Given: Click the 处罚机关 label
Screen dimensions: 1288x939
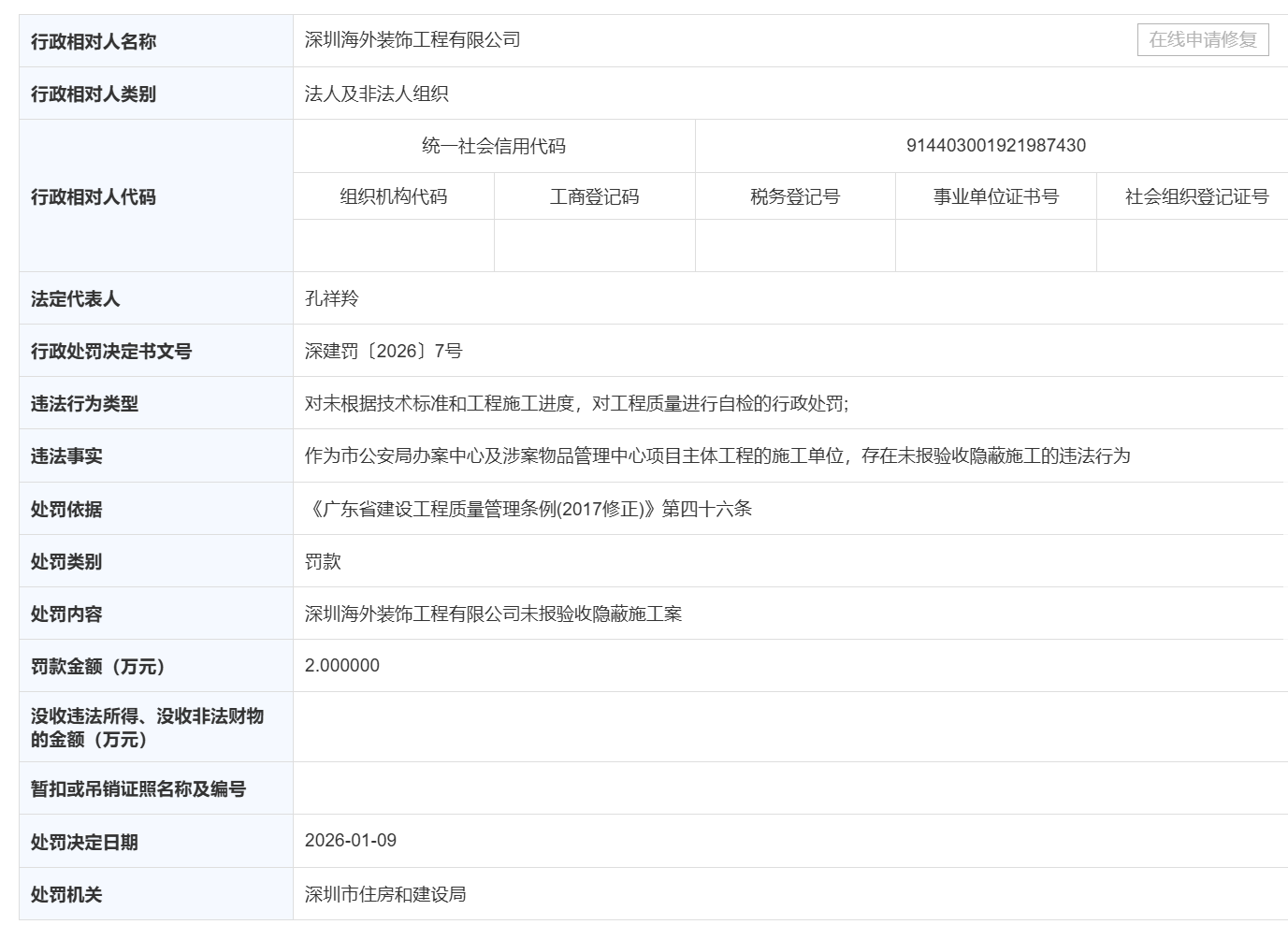Looking at the screenshot, I should (x=66, y=895).
